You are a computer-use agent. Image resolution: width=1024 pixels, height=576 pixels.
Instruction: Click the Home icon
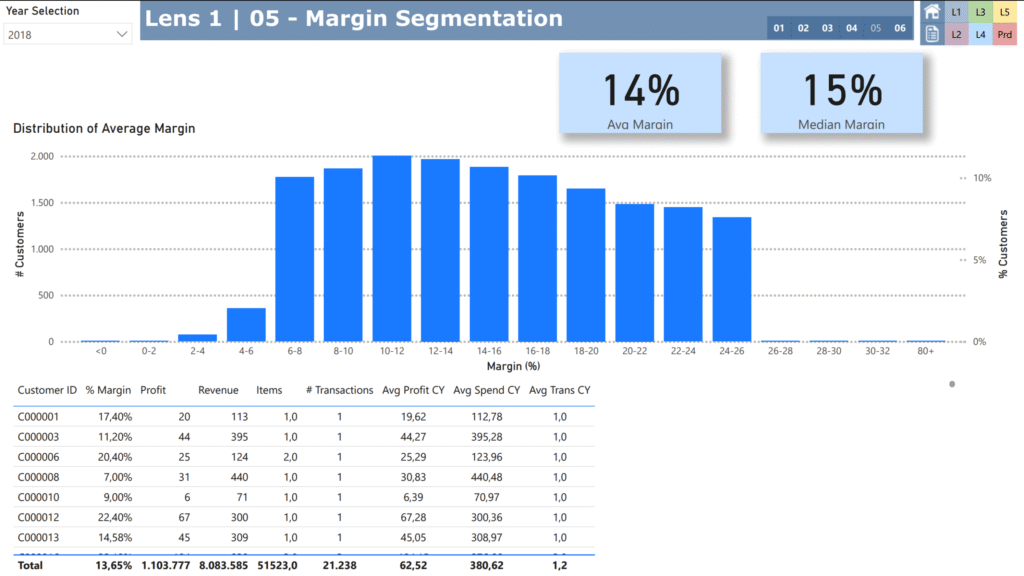point(932,12)
